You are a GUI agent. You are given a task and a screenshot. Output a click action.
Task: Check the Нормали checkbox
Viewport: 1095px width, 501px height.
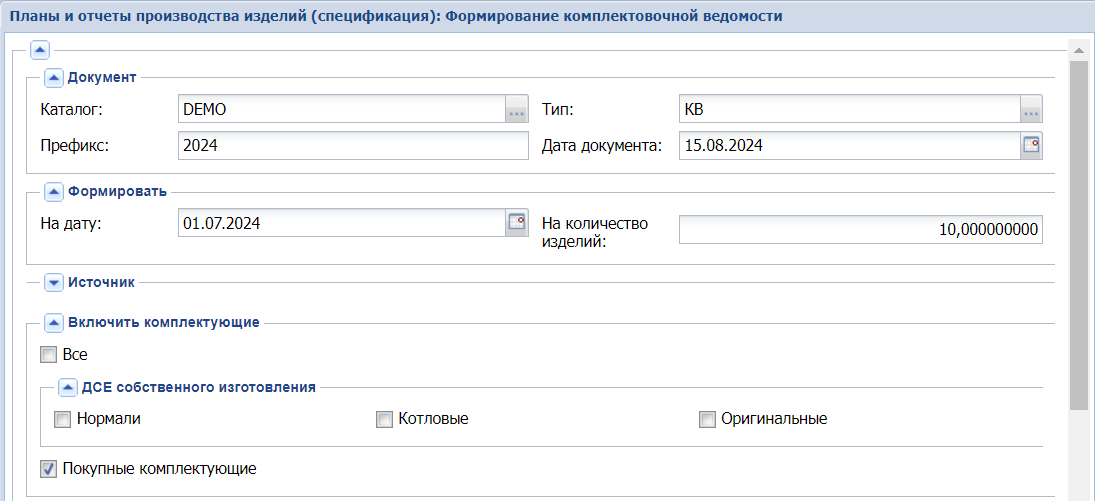point(62,419)
